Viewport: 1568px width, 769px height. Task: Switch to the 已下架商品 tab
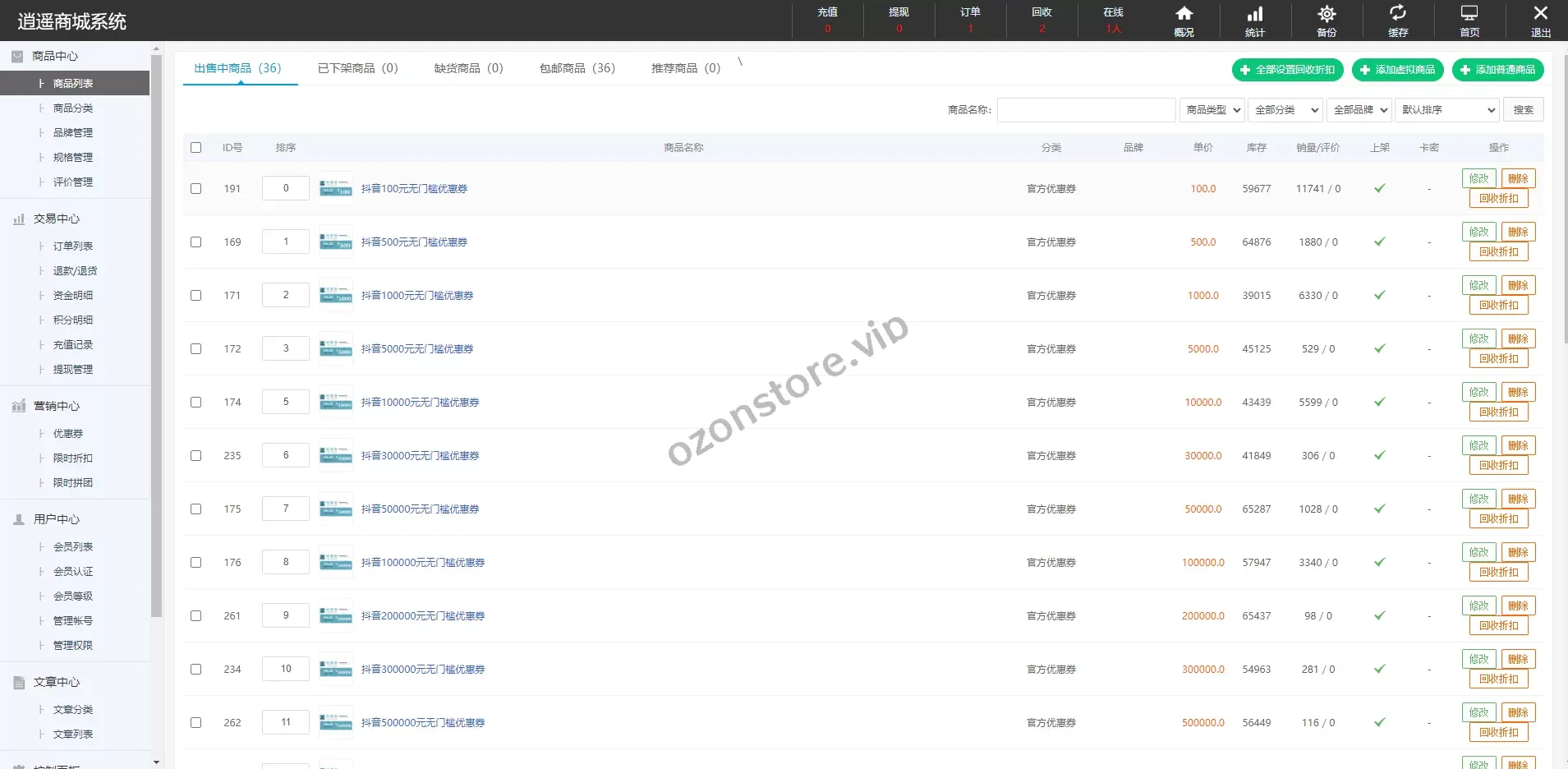tap(357, 68)
